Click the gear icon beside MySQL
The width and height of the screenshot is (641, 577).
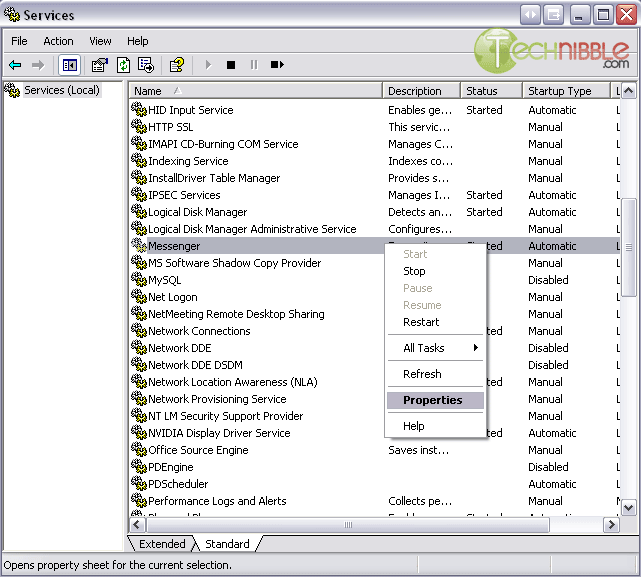point(139,279)
